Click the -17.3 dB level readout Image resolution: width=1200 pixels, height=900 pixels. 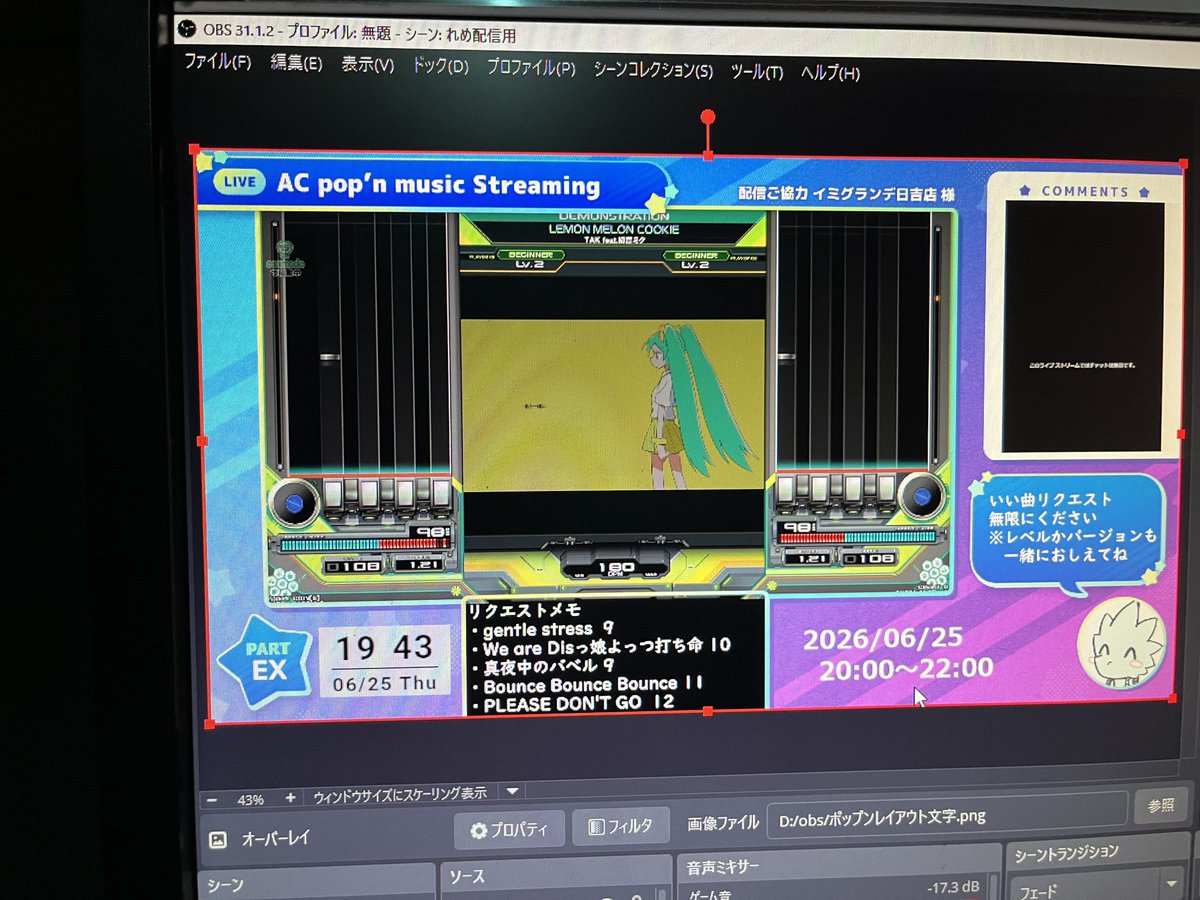(952, 886)
